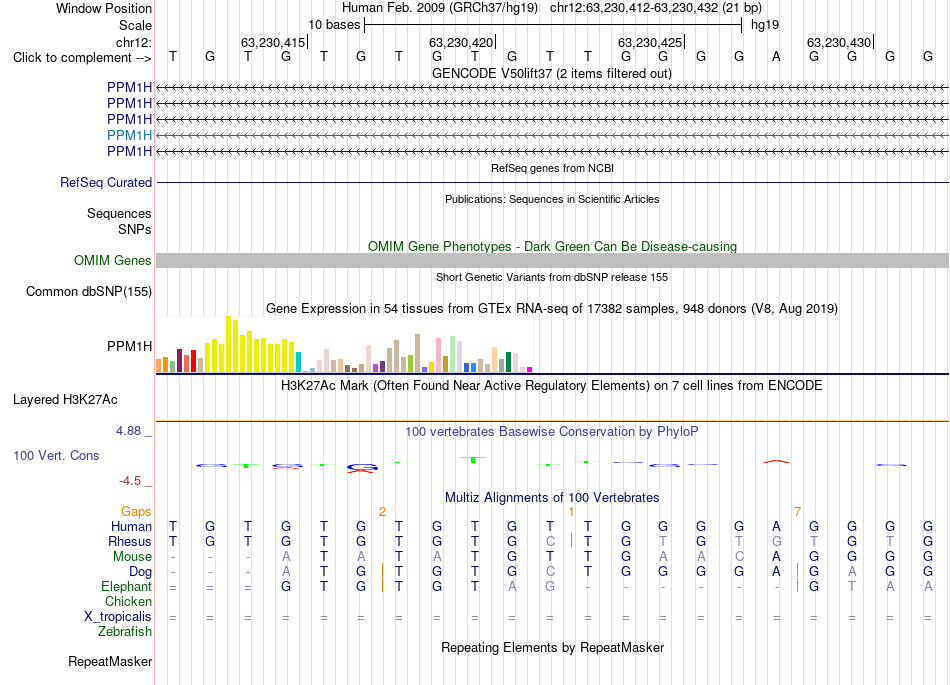Screen dimensions: 950x685
Task: Click the Layered H3K27Ac label
Action: pos(65,400)
